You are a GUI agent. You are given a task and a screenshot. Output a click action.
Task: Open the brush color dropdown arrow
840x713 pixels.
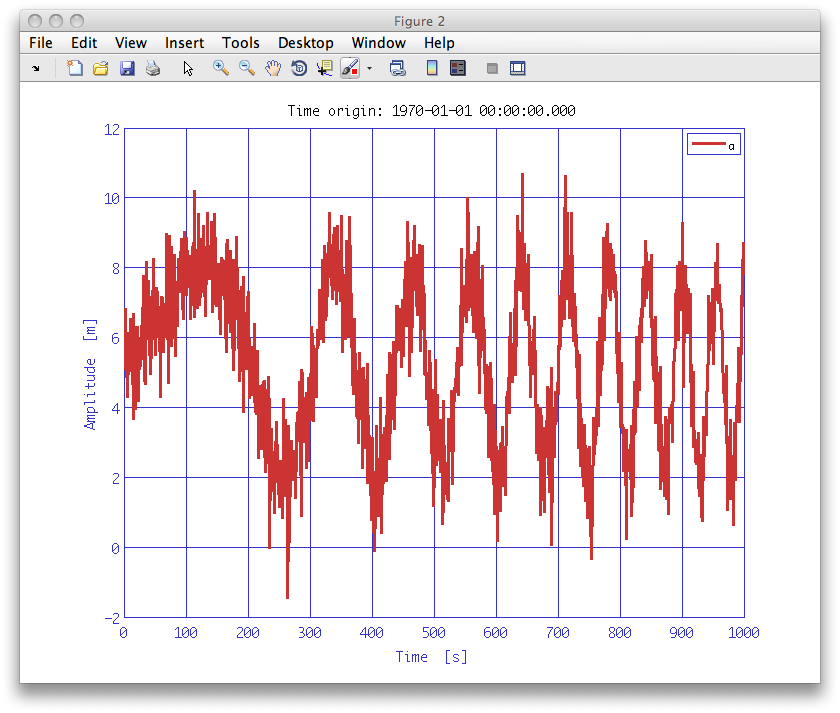[369, 69]
